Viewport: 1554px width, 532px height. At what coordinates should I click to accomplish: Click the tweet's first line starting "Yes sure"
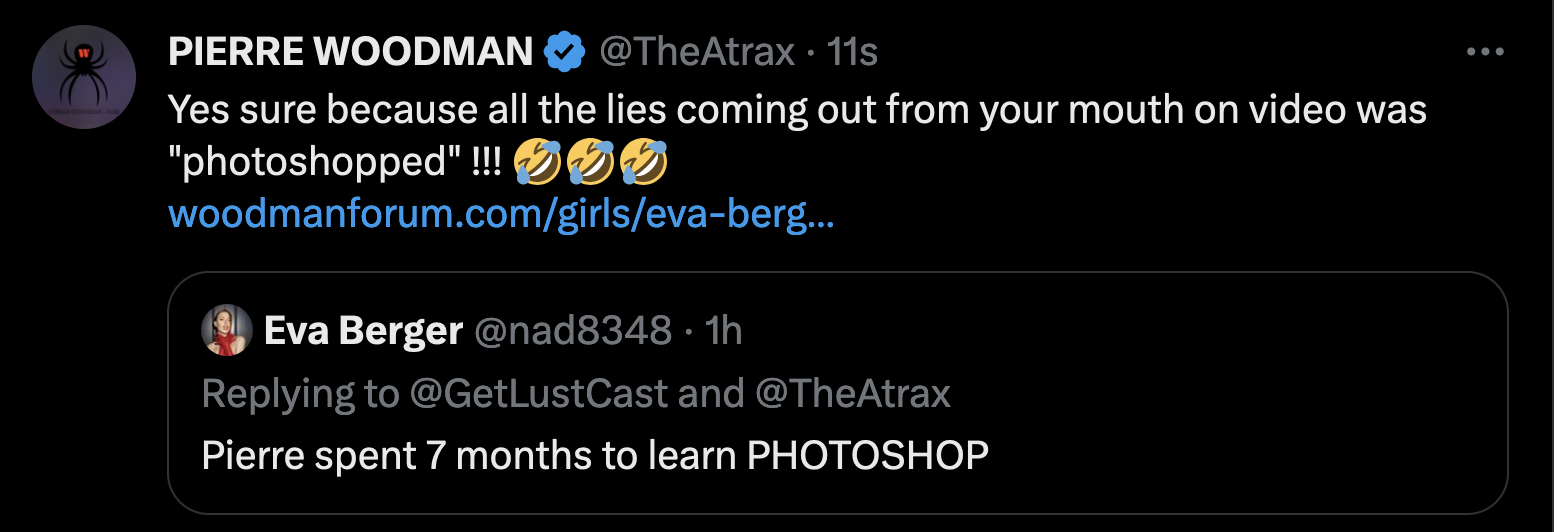pyautogui.click(x=796, y=110)
